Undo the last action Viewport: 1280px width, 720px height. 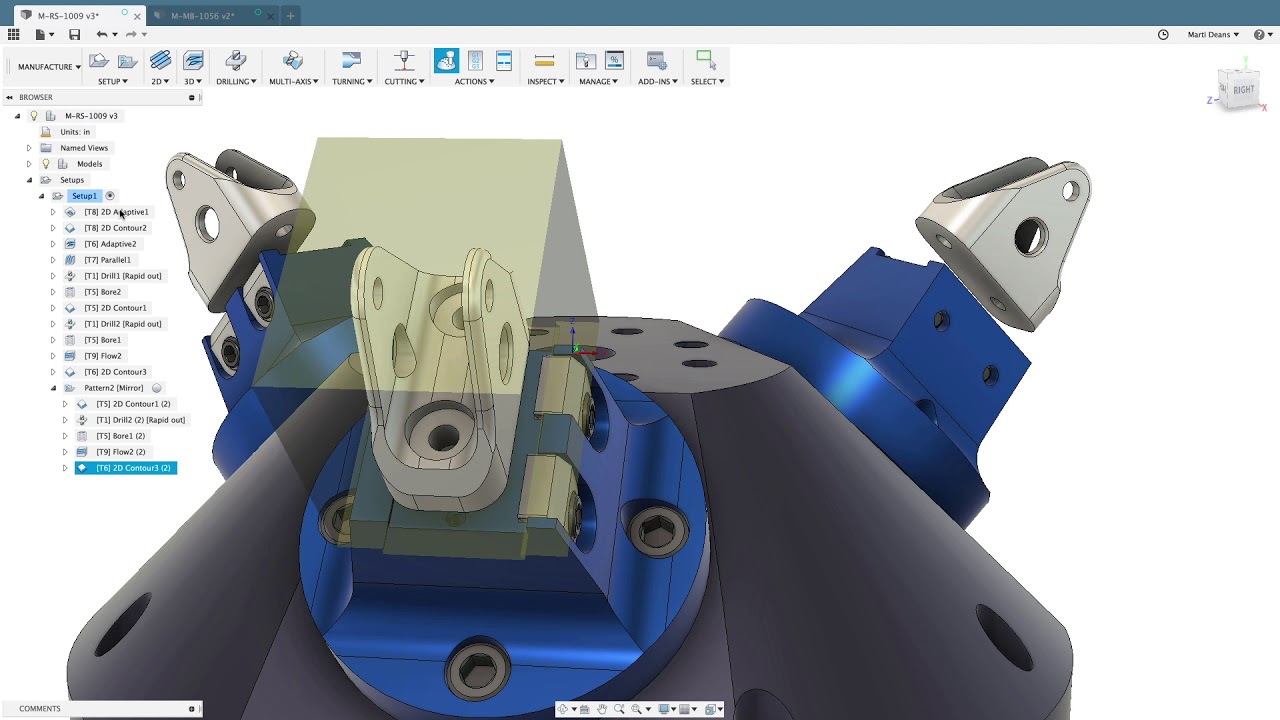pyautogui.click(x=101, y=34)
